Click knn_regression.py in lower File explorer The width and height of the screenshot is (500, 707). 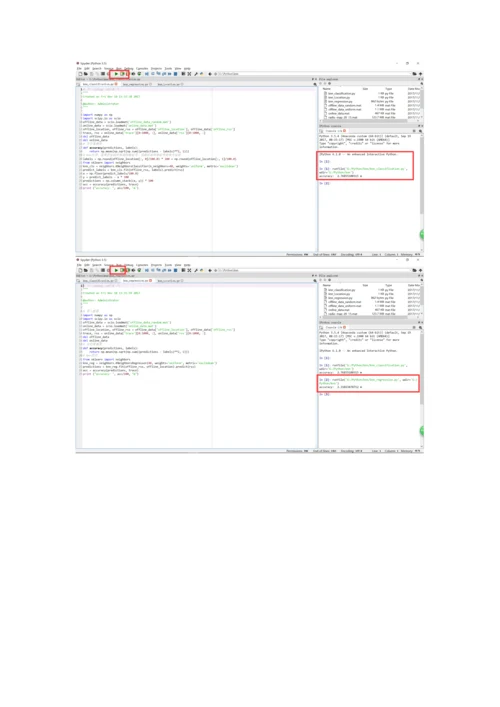pos(340,298)
